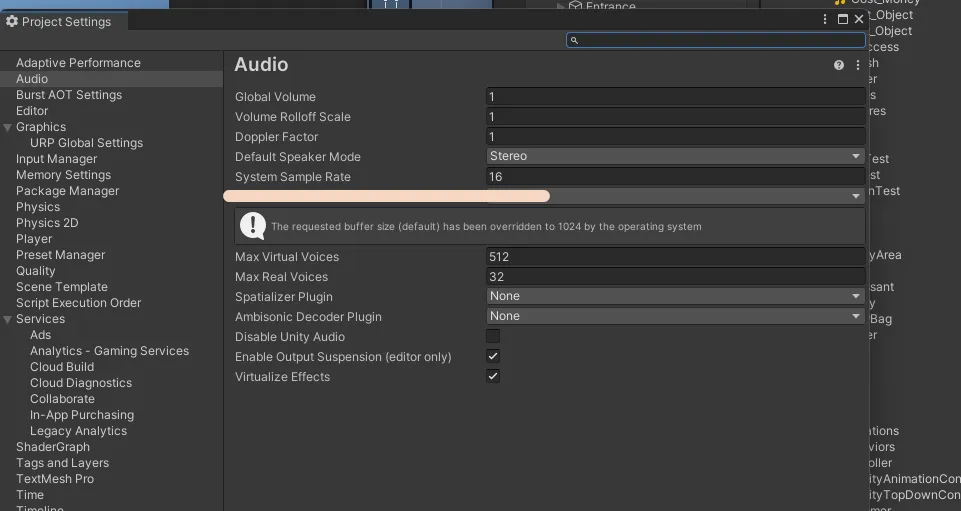Viewport: 961px width, 511px height.
Task: Open the Project Settings window options menu
Action: 825,20
